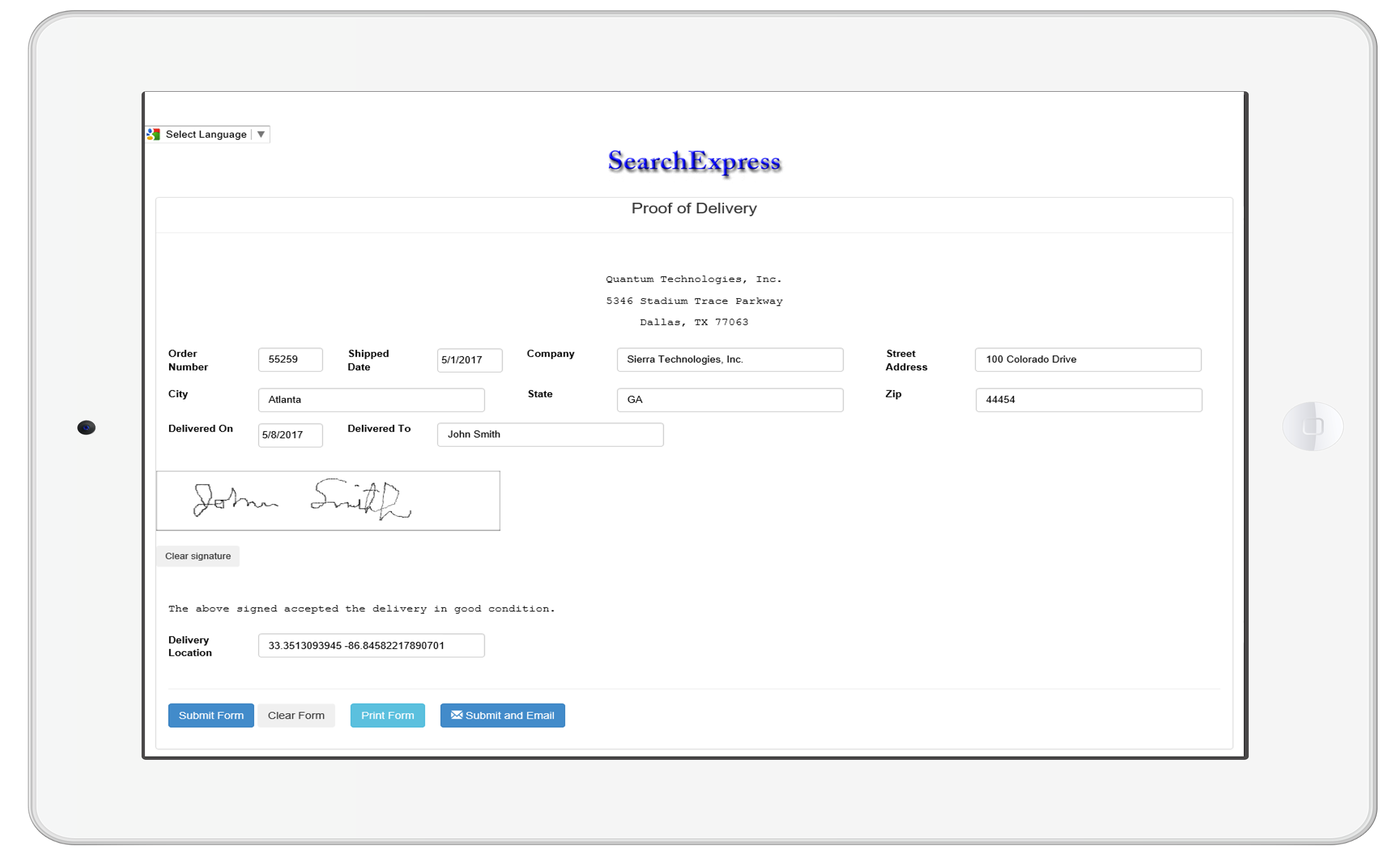Image resolution: width=1400 pixels, height=858 pixels.
Task: Click the Delivered On date field
Action: pos(290,435)
